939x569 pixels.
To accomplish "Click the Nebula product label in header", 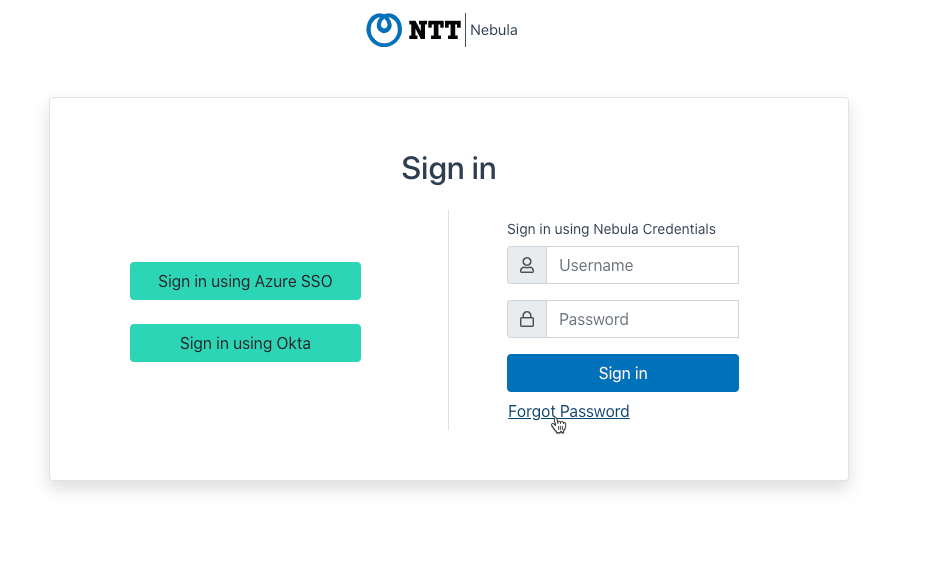I will [493, 30].
